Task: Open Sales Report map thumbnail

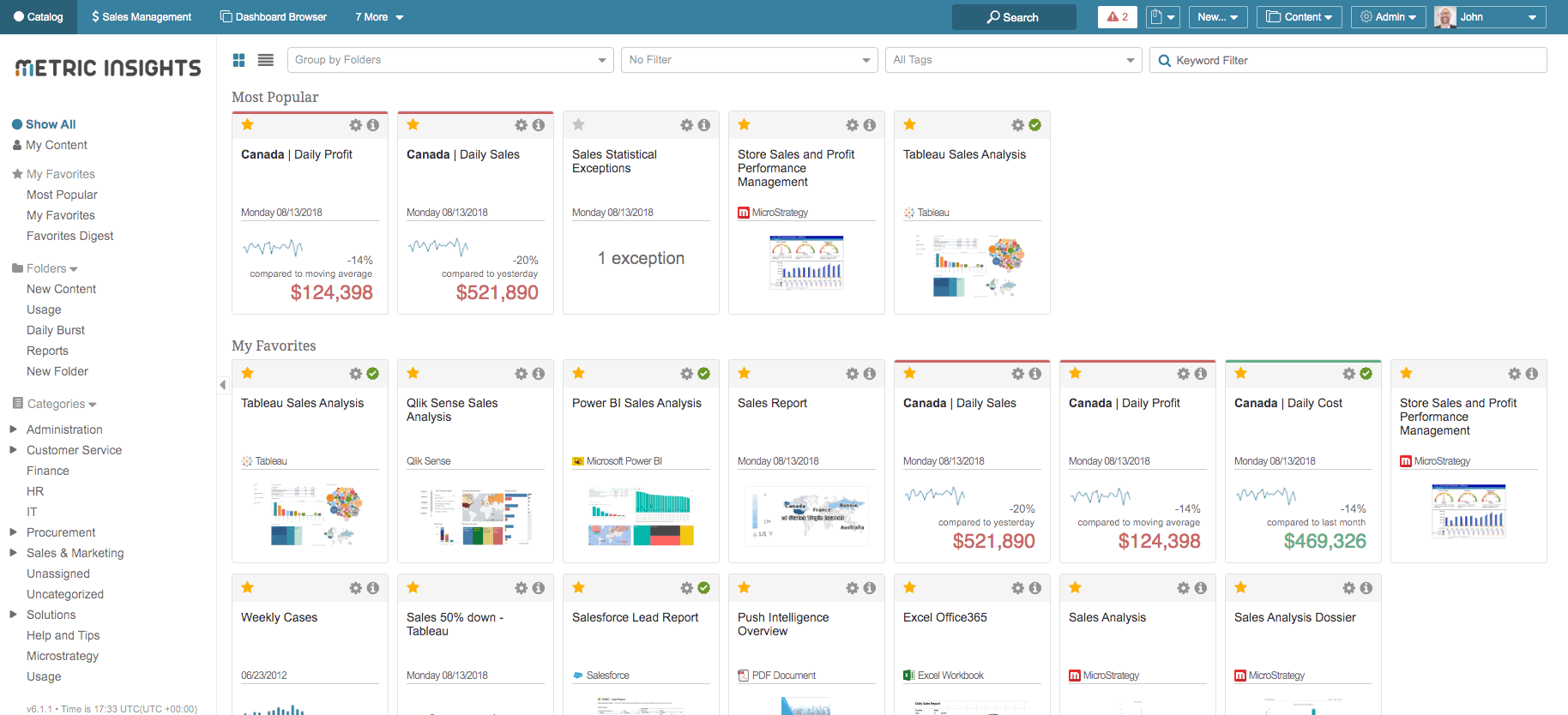Action: coord(806,516)
